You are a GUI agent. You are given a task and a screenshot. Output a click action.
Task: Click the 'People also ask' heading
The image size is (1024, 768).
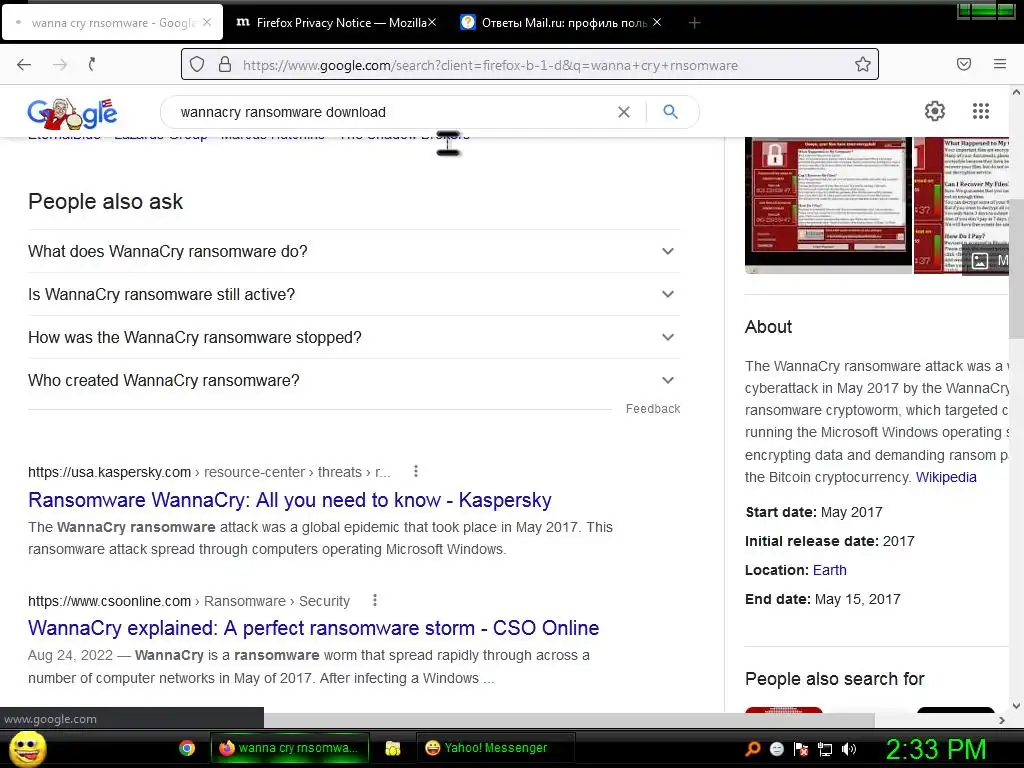(105, 202)
